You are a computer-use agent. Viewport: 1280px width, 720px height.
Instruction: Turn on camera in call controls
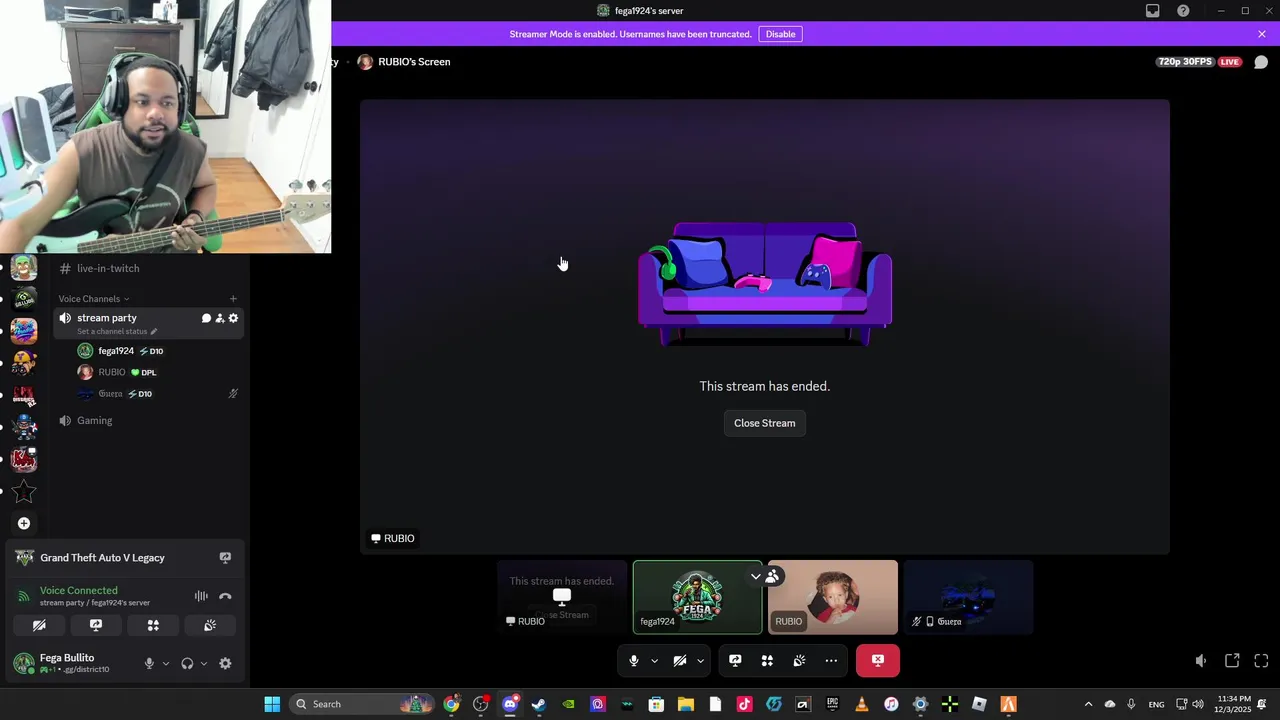pyautogui.click(x=680, y=661)
